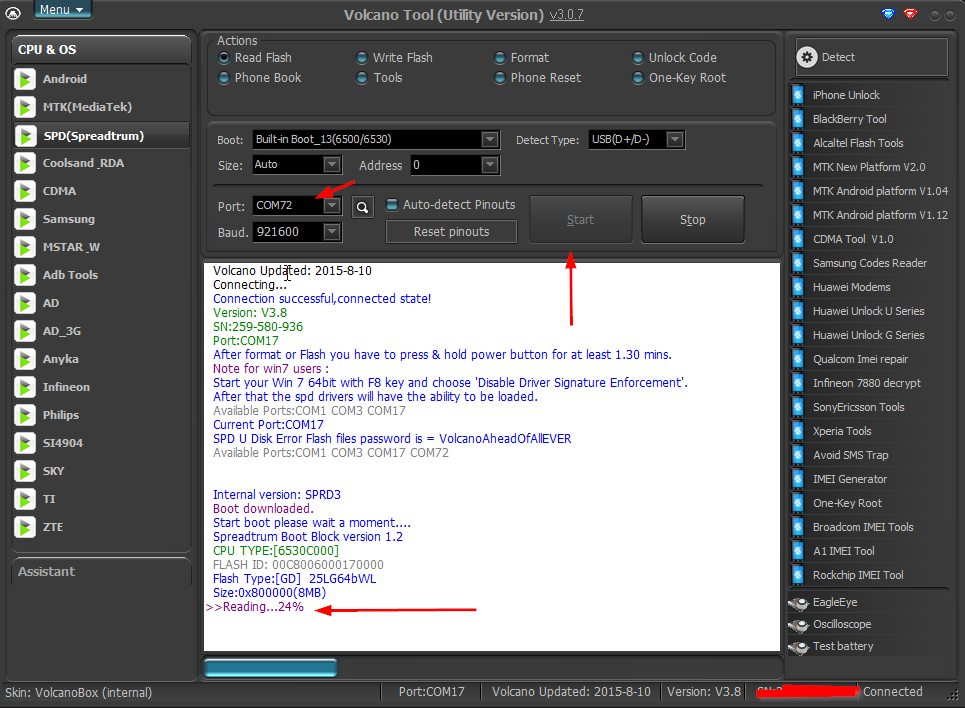Click the red diamond icon in title bar
The width and height of the screenshot is (965, 708).
911,14
